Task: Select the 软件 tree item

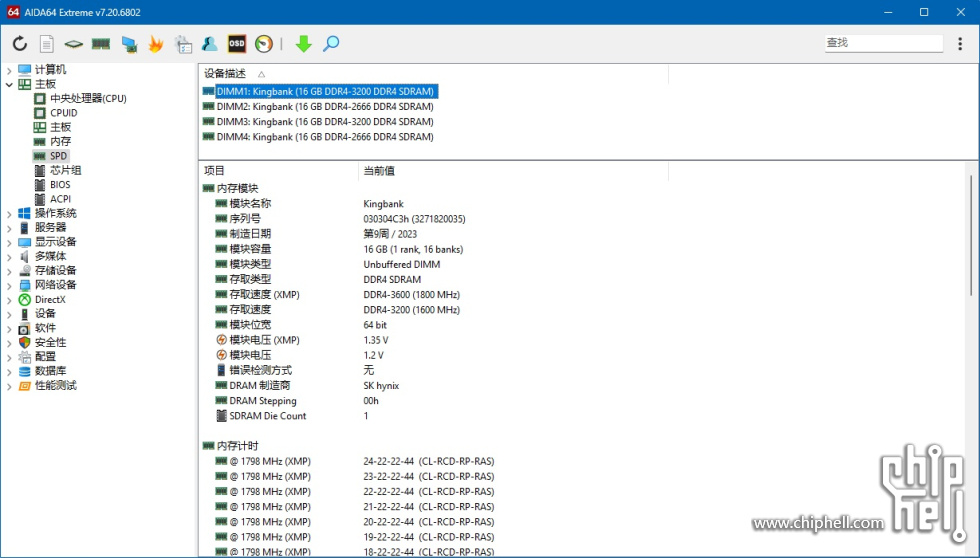Action: 45,328
